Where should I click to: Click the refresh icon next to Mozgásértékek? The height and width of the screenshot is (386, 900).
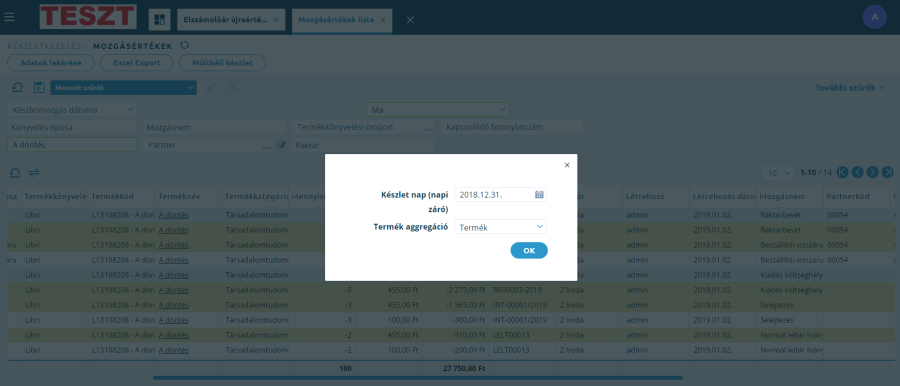(184, 45)
